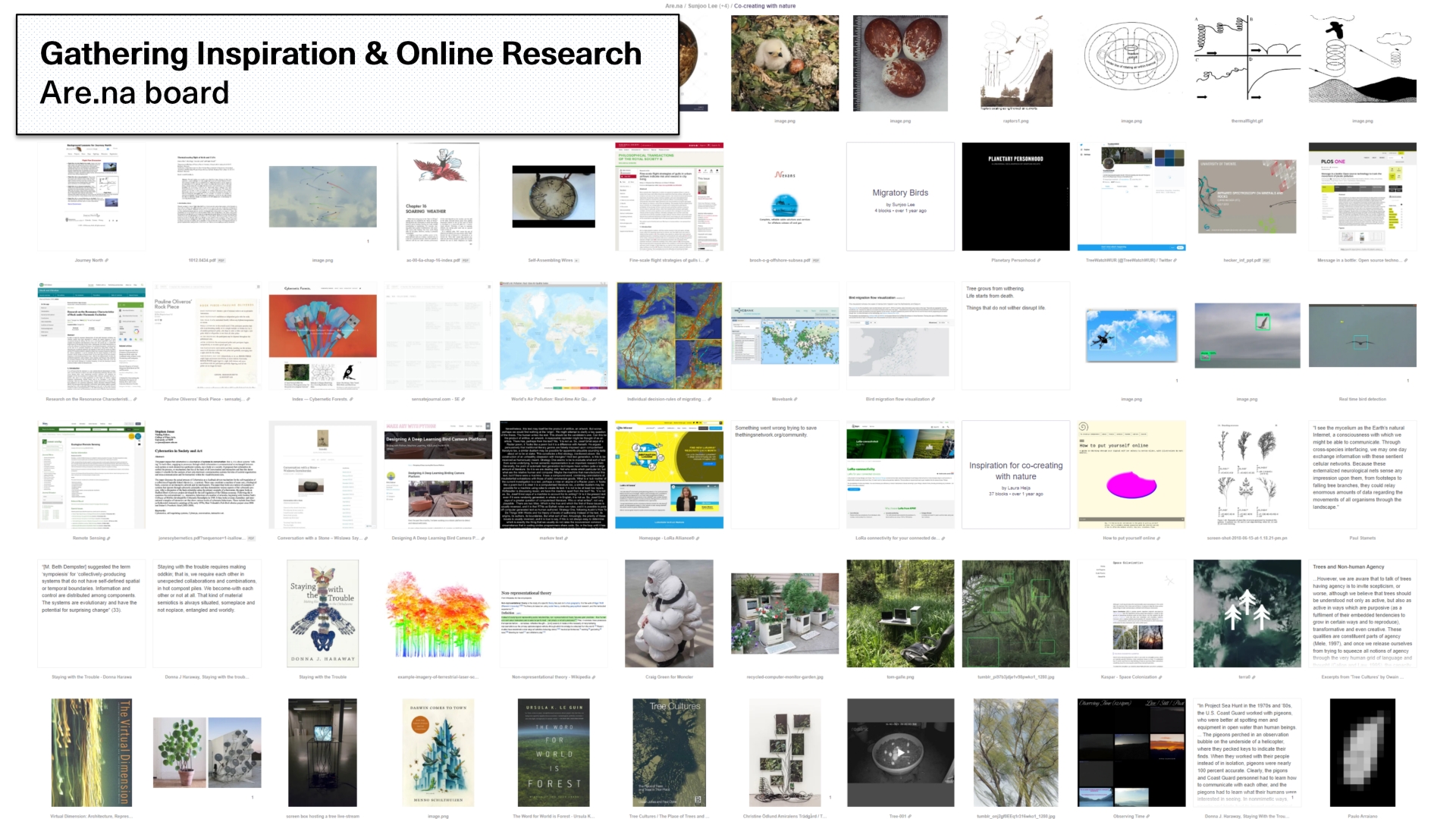1456x819 pixels.
Task: Click the PDF badge next to 1012.0434.pdf
Action: [x=221, y=261]
